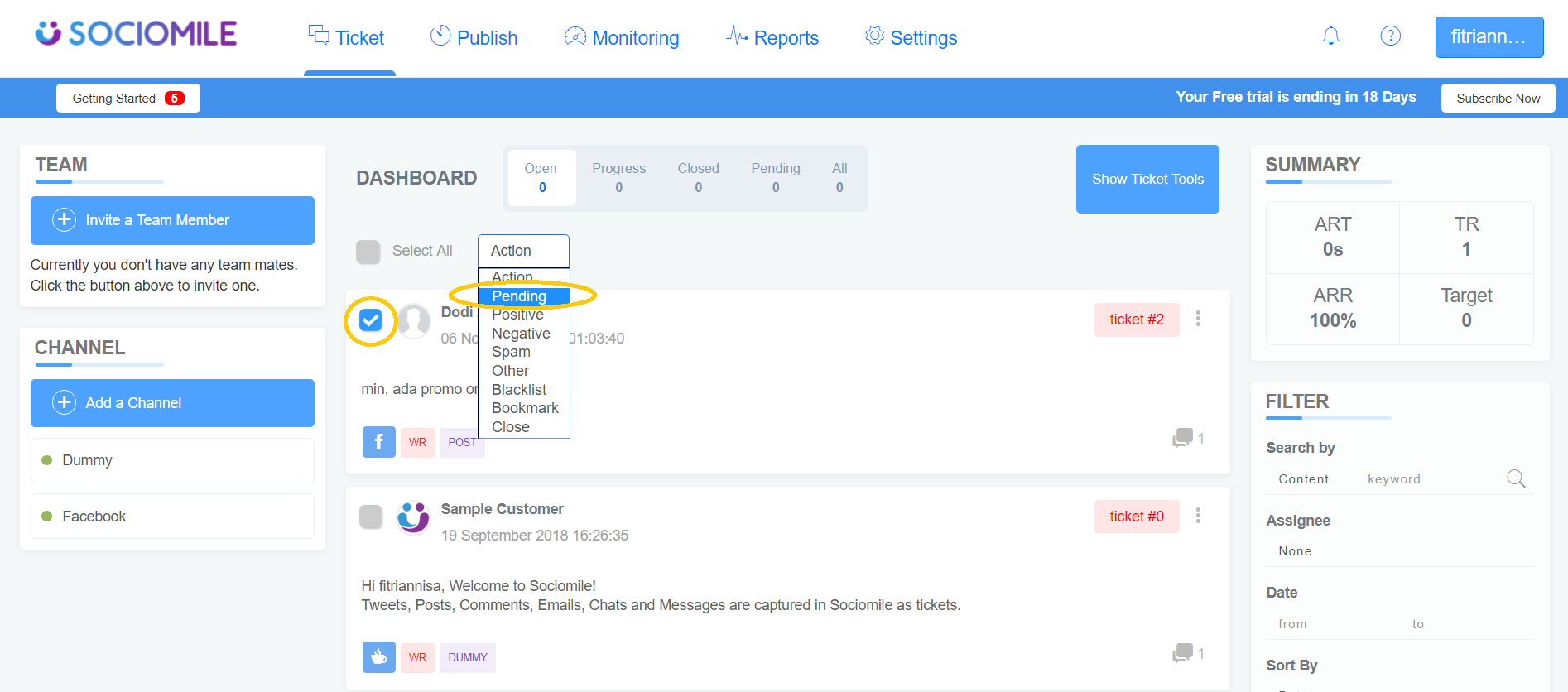The width and height of the screenshot is (1568, 692).
Task: Click Dodi's profile avatar
Action: pos(413,321)
